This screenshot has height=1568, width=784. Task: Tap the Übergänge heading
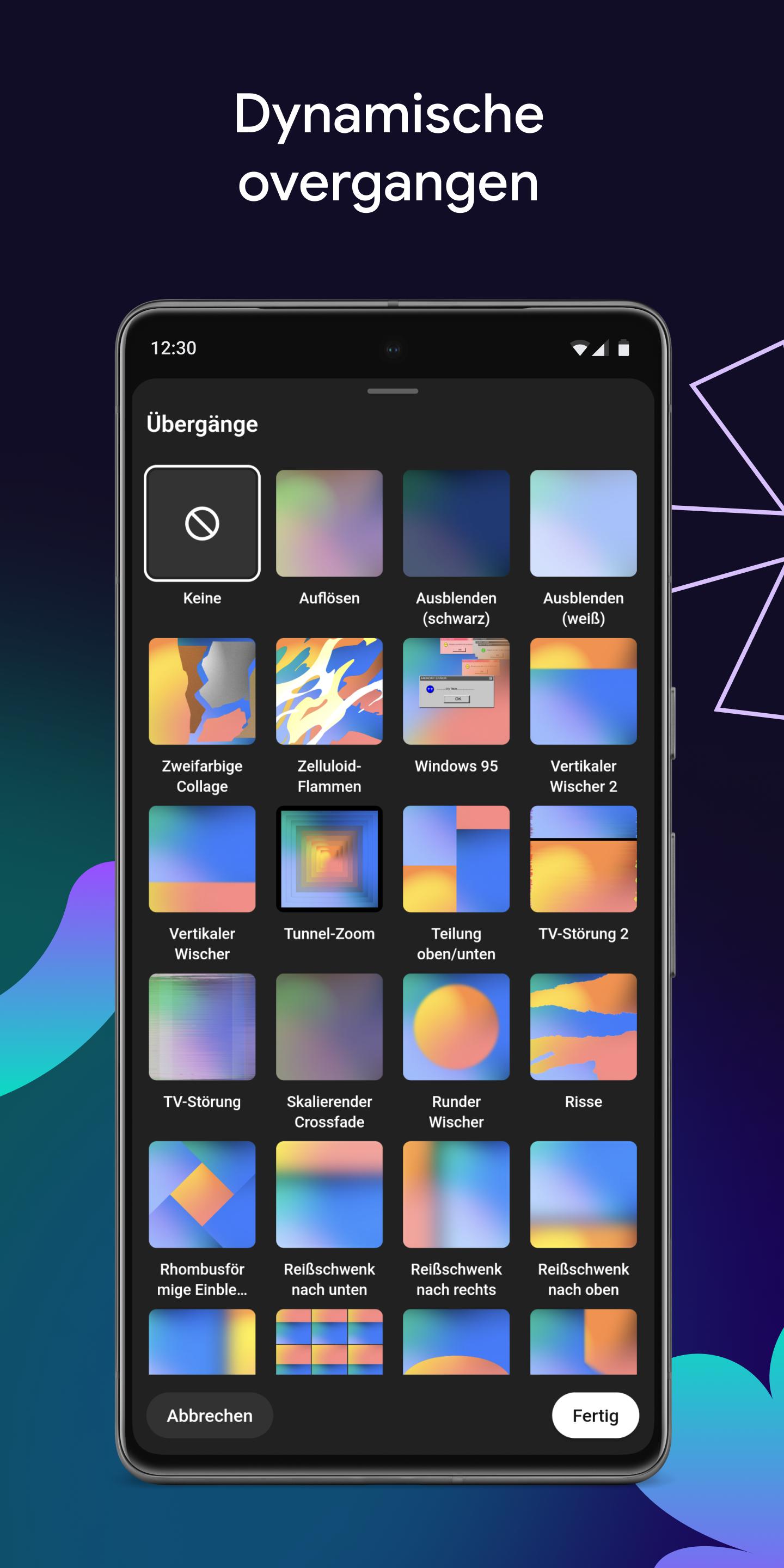(202, 424)
